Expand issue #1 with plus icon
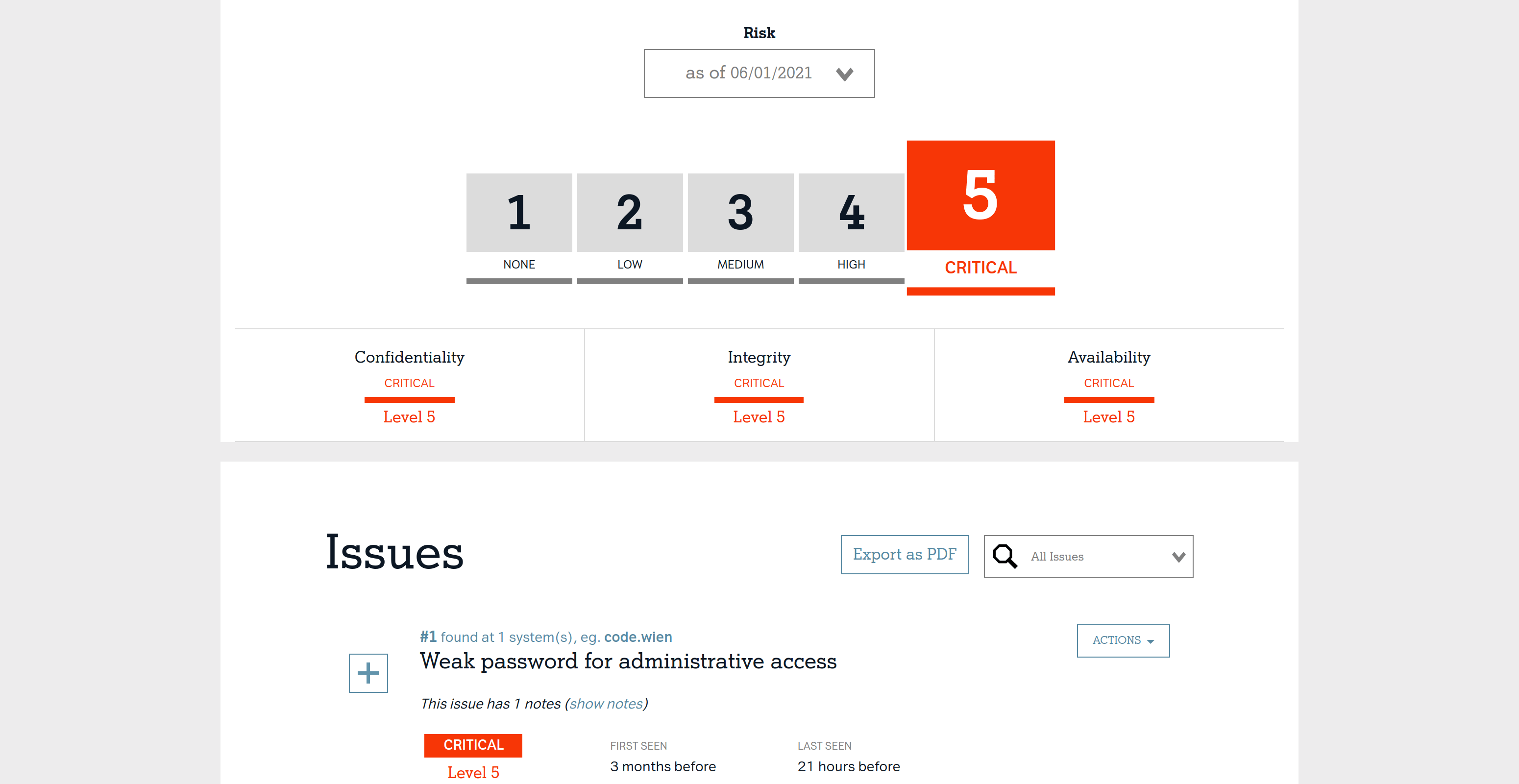The image size is (1519, 784). (368, 673)
